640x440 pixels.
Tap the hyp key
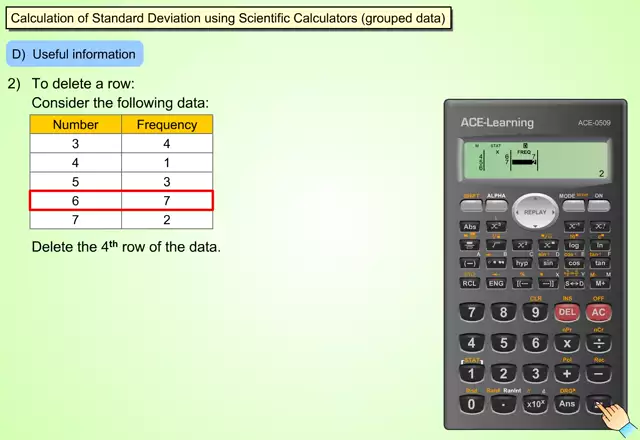coord(522,263)
